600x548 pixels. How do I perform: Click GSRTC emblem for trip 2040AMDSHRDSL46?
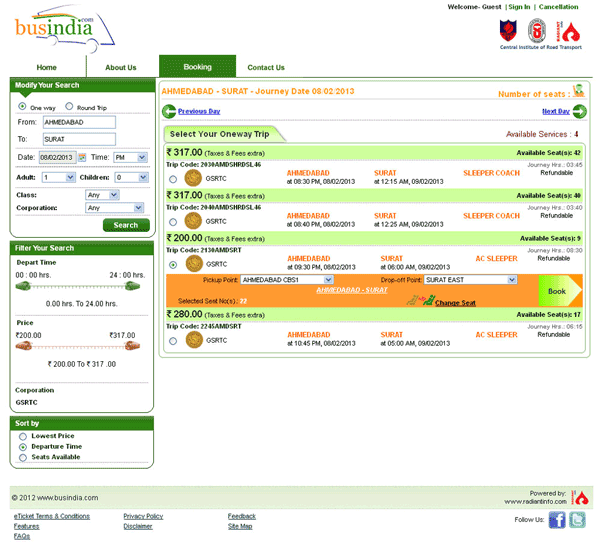click(x=193, y=221)
